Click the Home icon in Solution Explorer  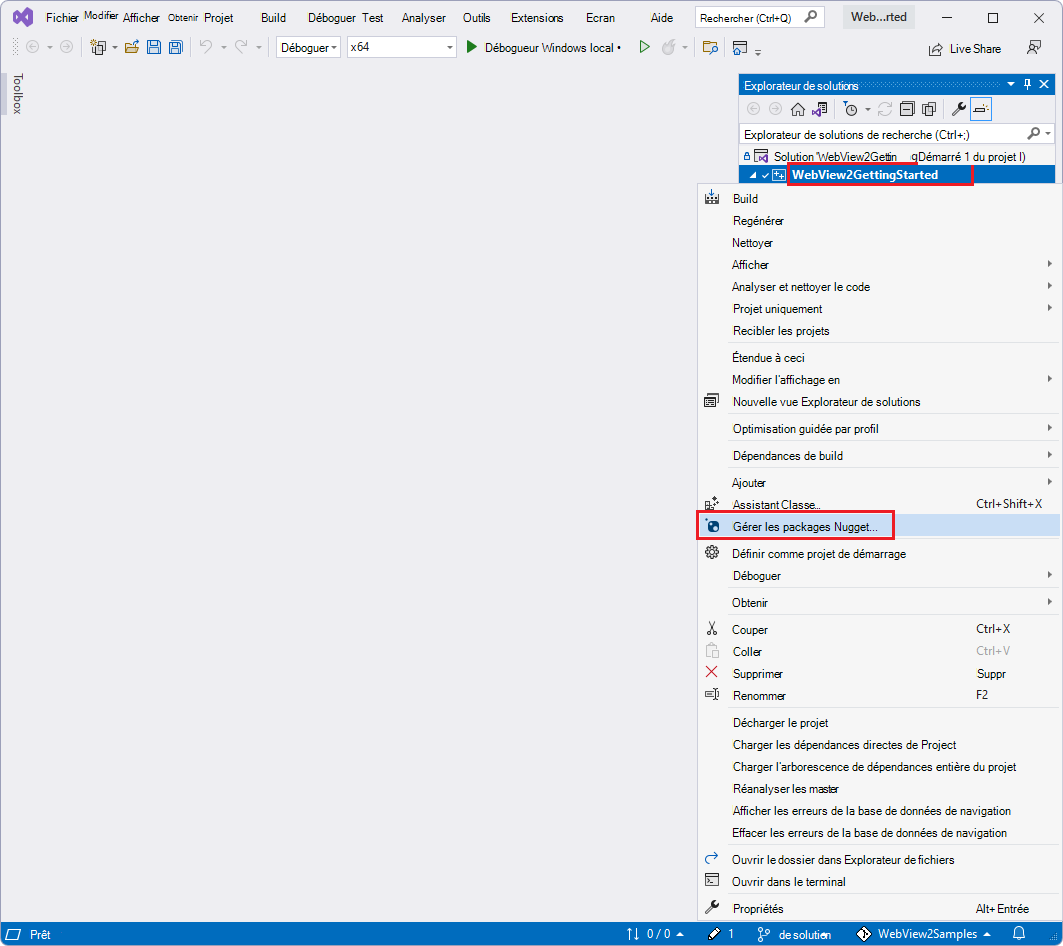pyautogui.click(x=798, y=109)
